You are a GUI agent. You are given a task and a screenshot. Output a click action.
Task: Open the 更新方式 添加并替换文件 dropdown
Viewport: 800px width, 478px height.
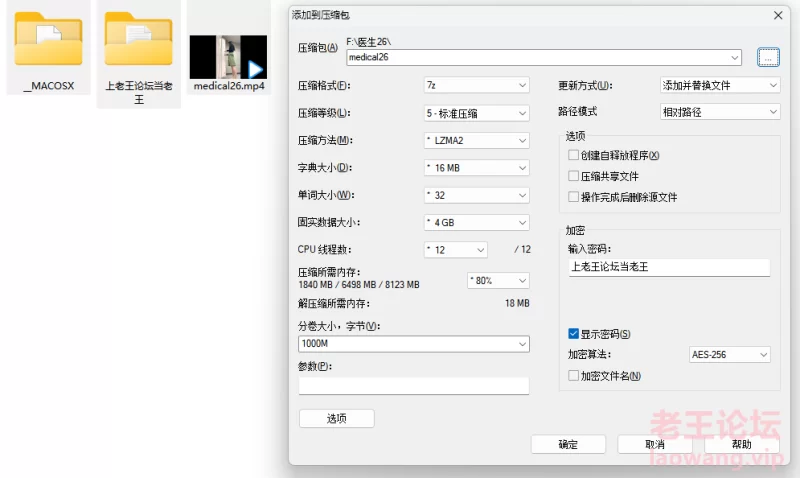[x=720, y=85]
